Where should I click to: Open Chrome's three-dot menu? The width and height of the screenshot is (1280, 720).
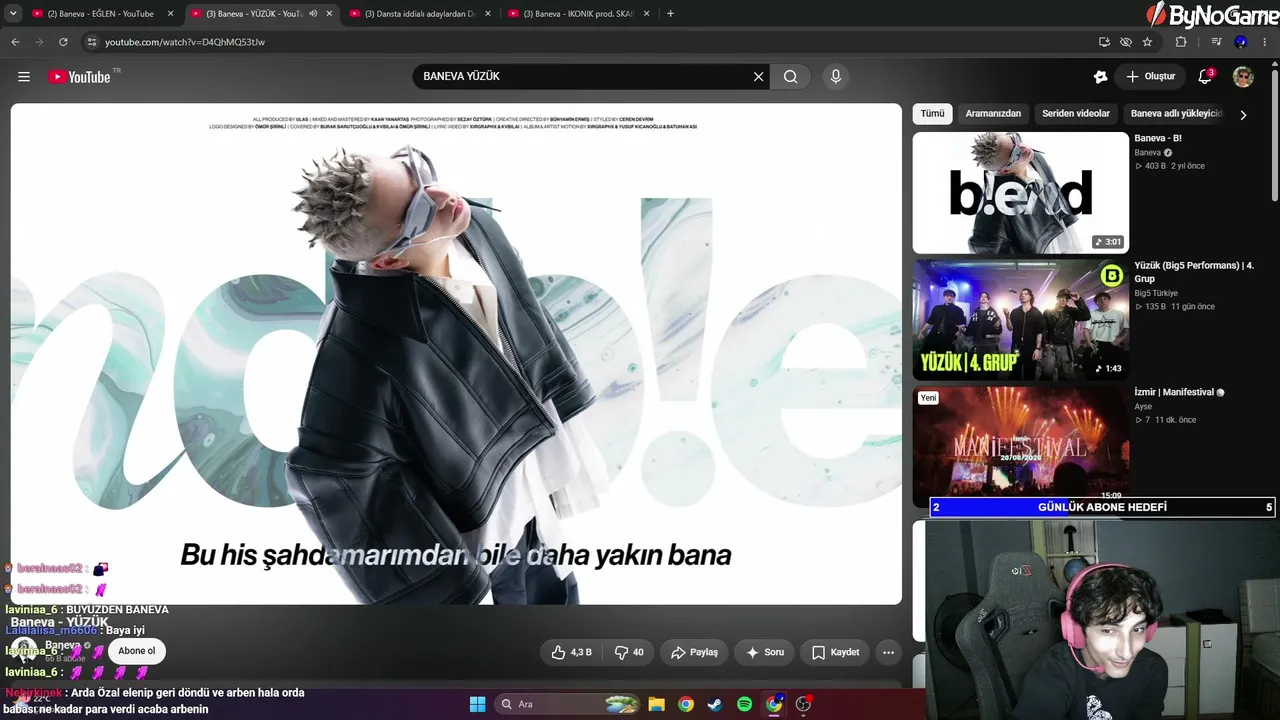[x=1266, y=42]
